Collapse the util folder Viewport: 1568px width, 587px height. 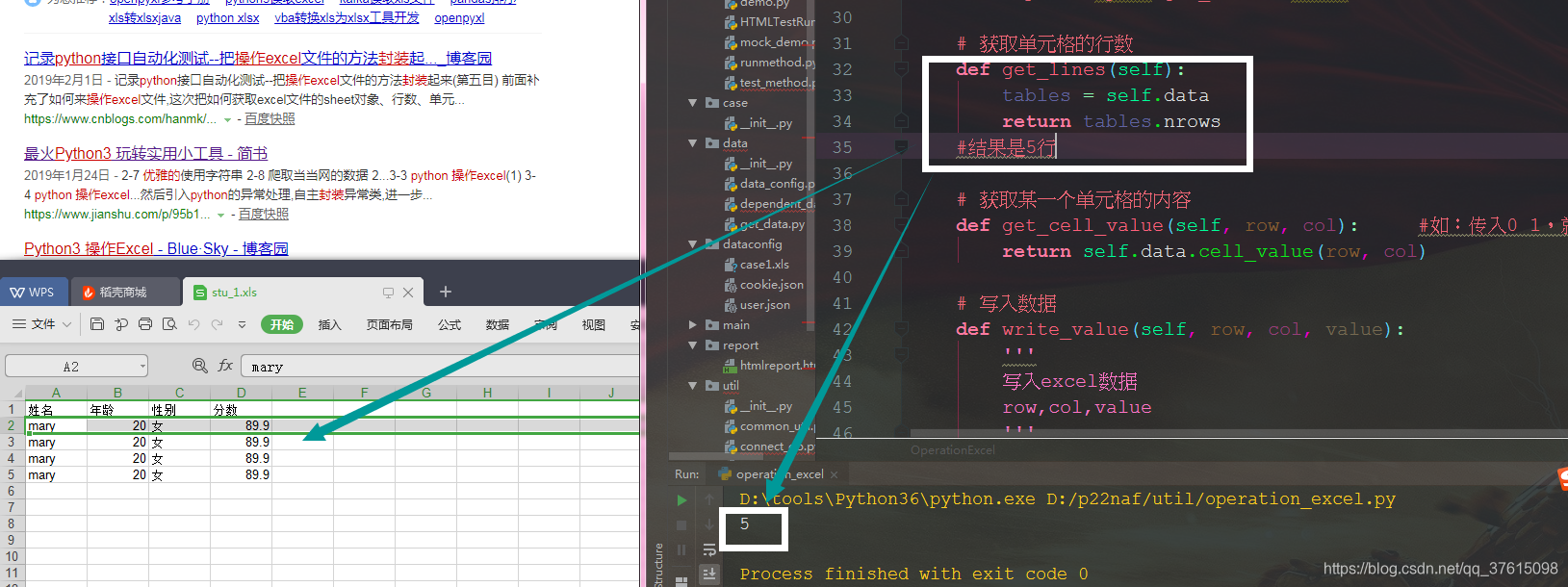(692, 385)
